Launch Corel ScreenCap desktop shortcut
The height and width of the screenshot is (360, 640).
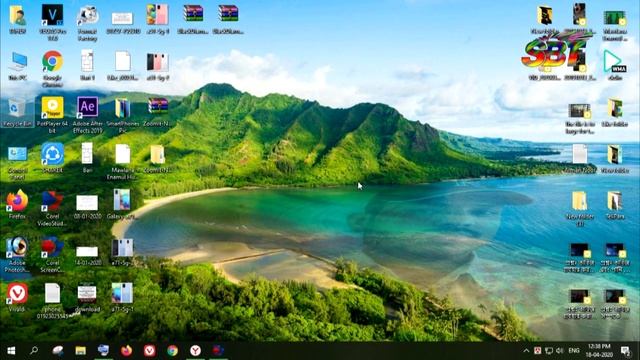click(x=52, y=255)
